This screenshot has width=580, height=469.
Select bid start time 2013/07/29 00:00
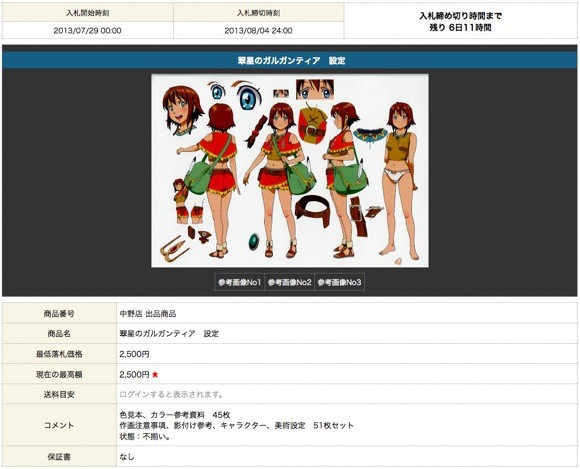tap(87, 30)
